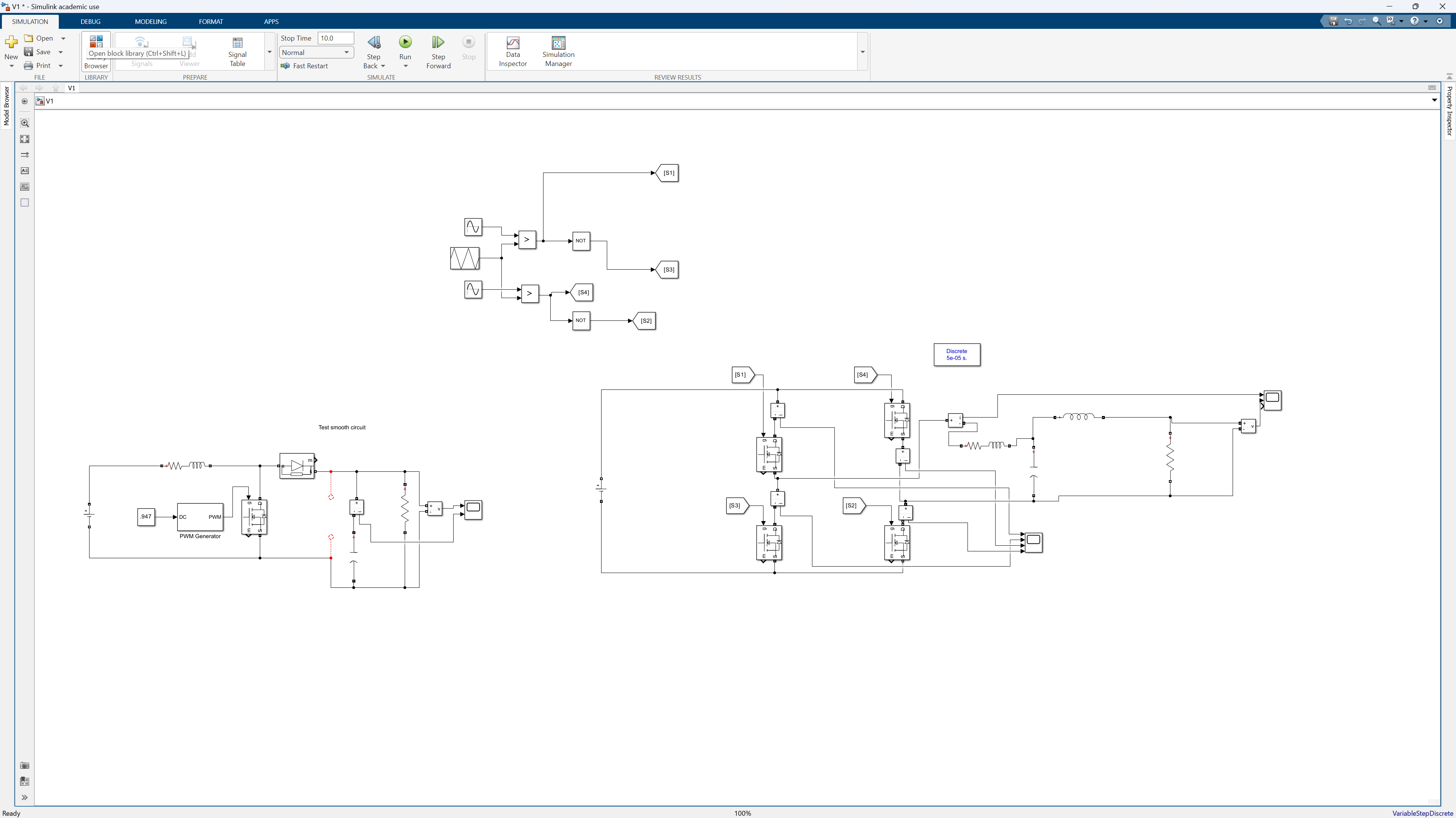Expand the Prepare gallery arrow
1456x818 pixels.
(x=270, y=52)
